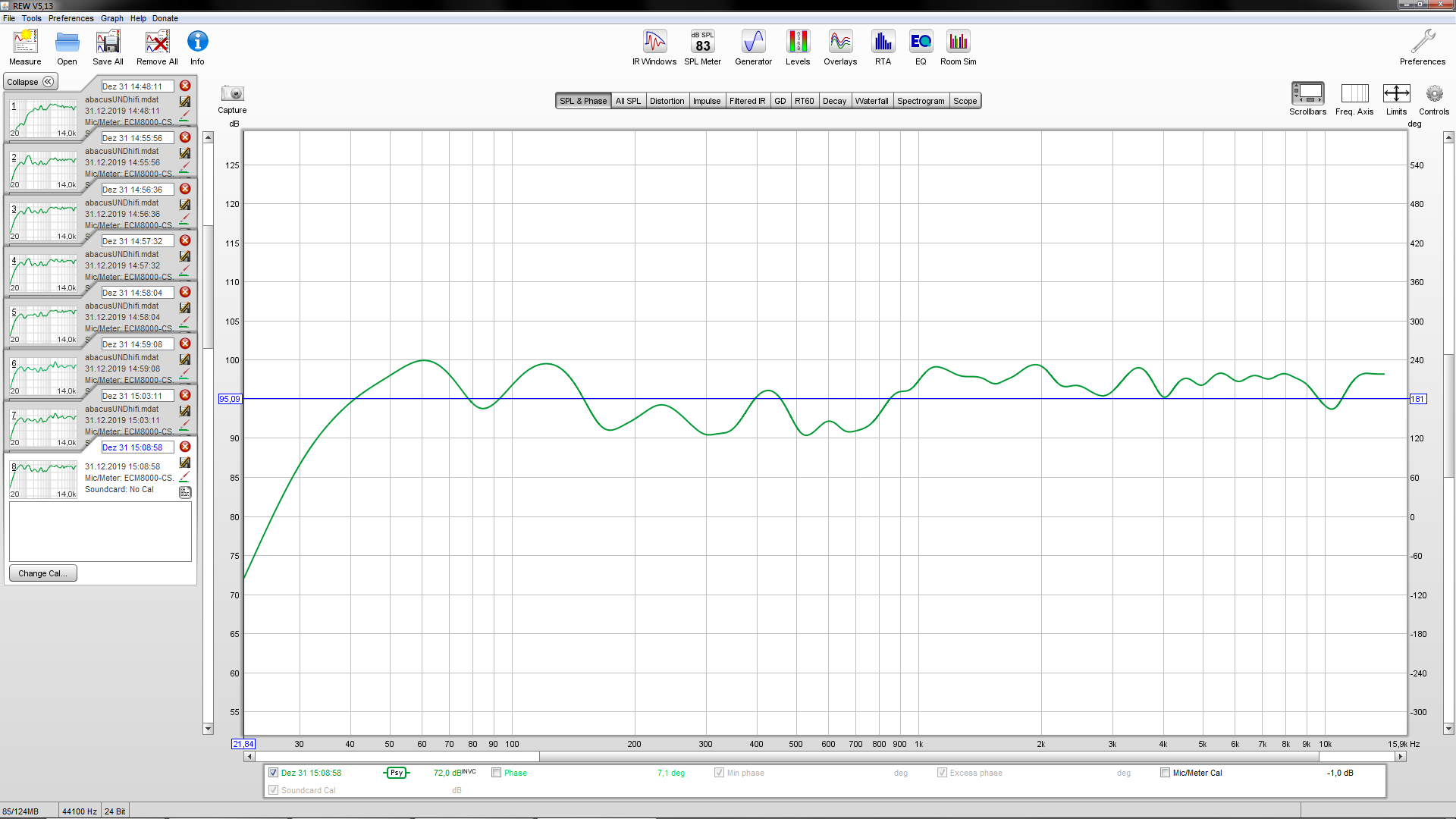This screenshot has height=819, width=1456.
Task: Enable the Mic/Meter Cal trace
Action: (1165, 773)
